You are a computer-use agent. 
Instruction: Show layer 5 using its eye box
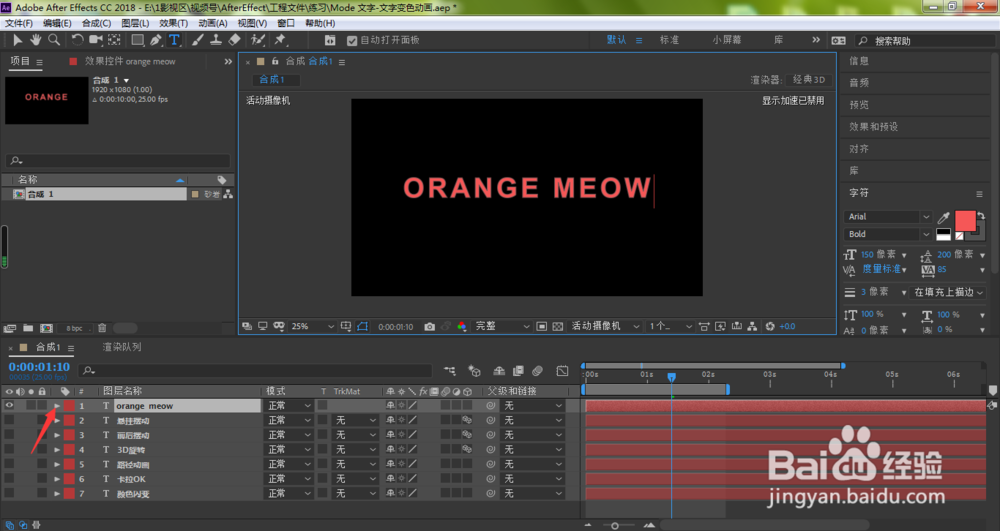pos(9,464)
